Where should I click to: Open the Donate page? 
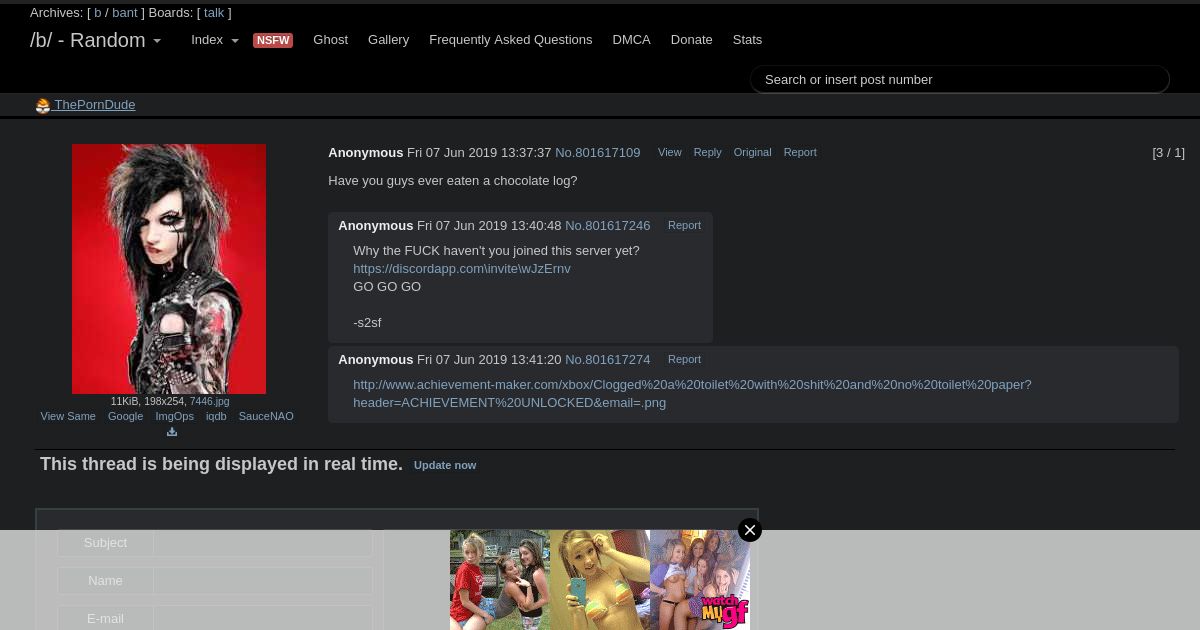[691, 40]
